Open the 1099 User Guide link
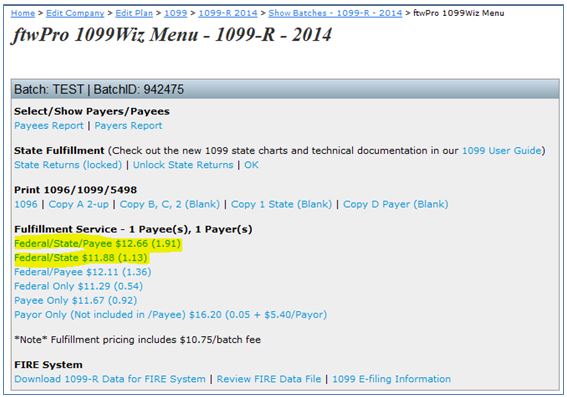Screen dimensions: 567x397 (x=502, y=151)
